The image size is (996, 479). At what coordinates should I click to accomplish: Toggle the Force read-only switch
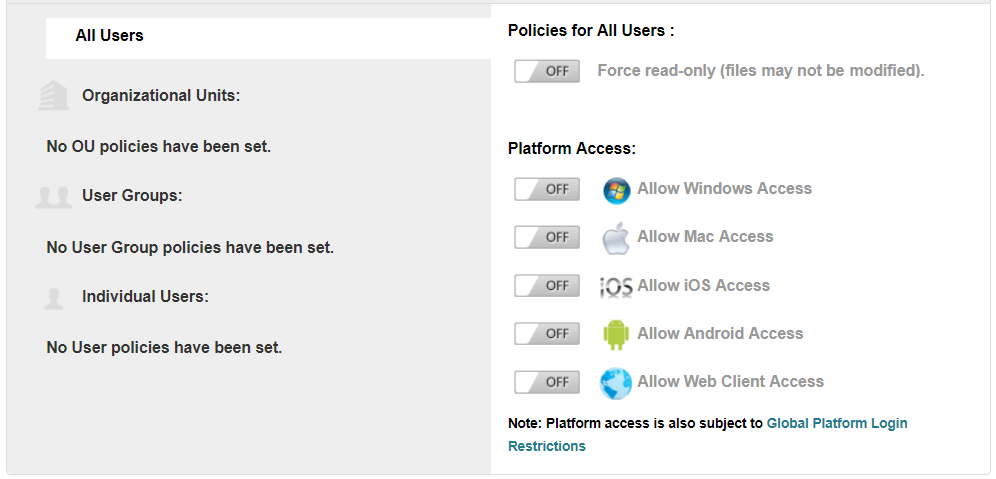click(547, 71)
